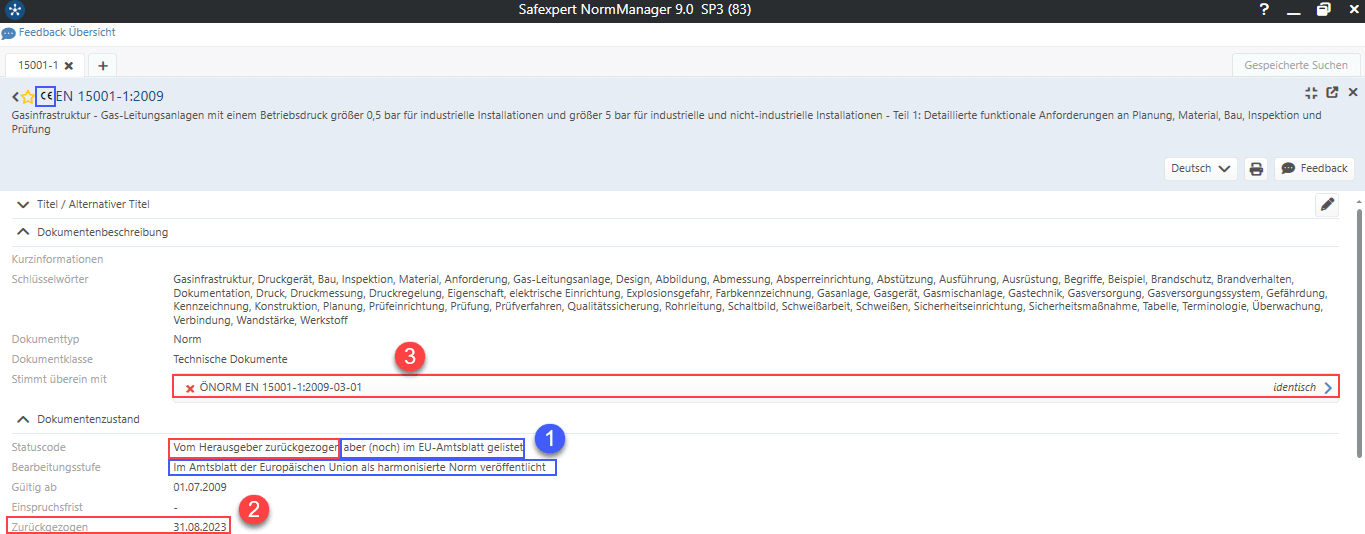Print the document details
The height and width of the screenshot is (534, 1365).
click(1256, 169)
